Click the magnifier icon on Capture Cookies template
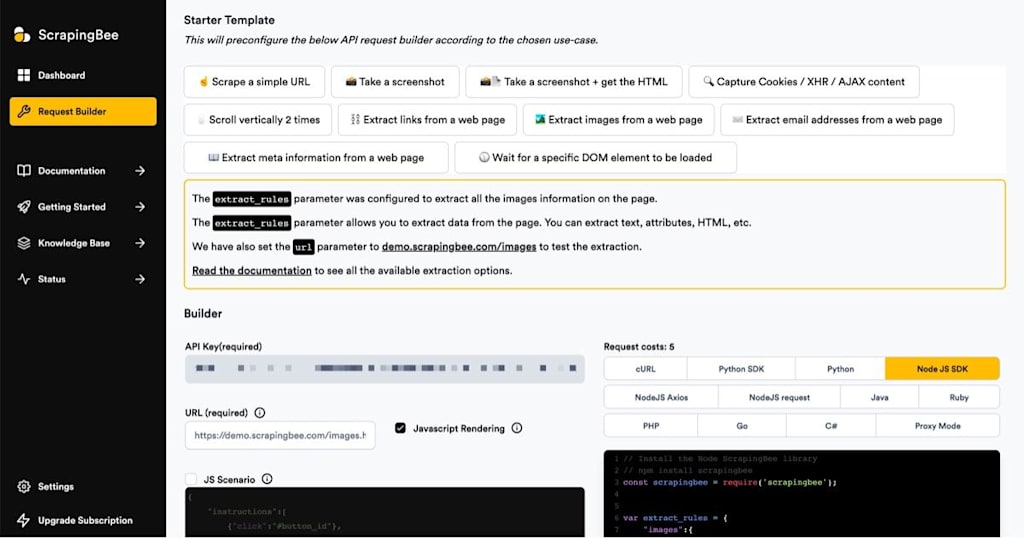The width and height of the screenshot is (1024, 538). click(x=708, y=82)
